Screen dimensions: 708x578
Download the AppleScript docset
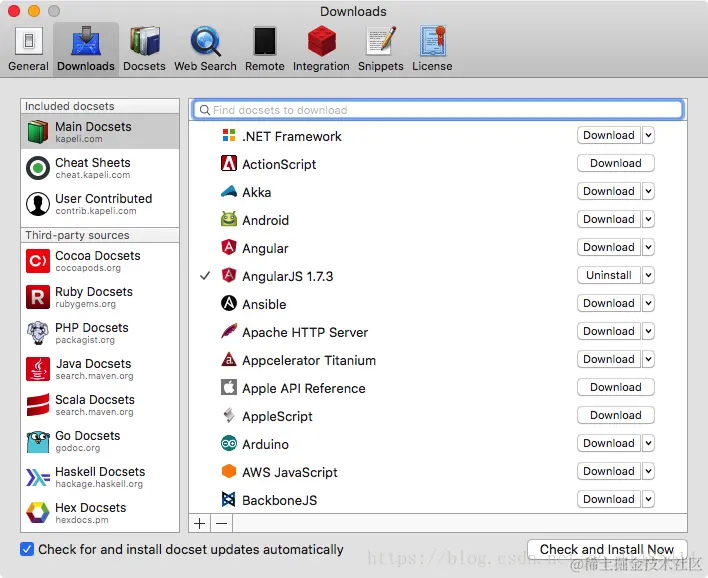click(616, 415)
